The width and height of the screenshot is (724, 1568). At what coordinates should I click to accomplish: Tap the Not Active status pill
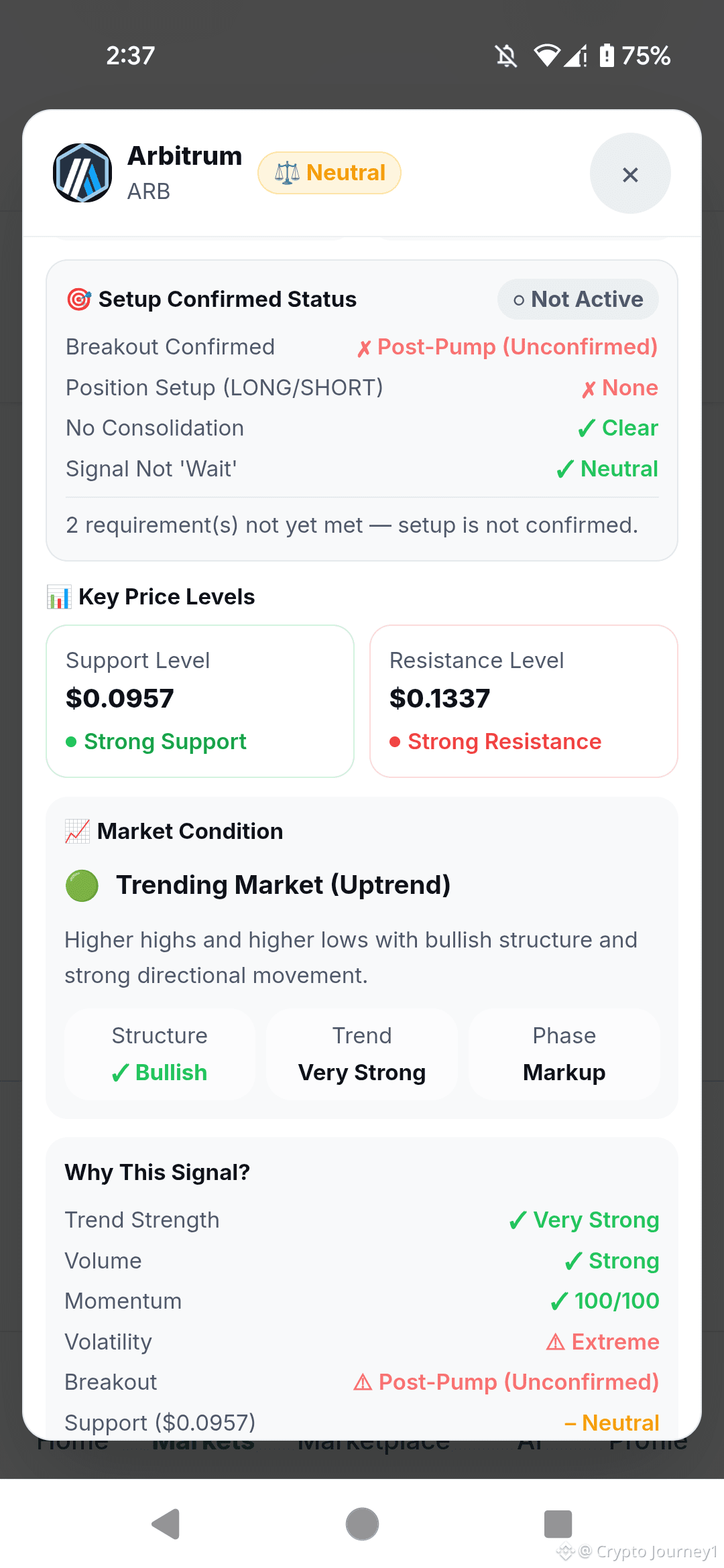point(578,299)
